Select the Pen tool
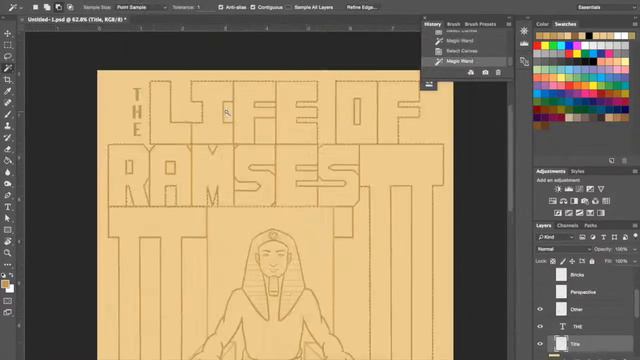 tap(7, 195)
